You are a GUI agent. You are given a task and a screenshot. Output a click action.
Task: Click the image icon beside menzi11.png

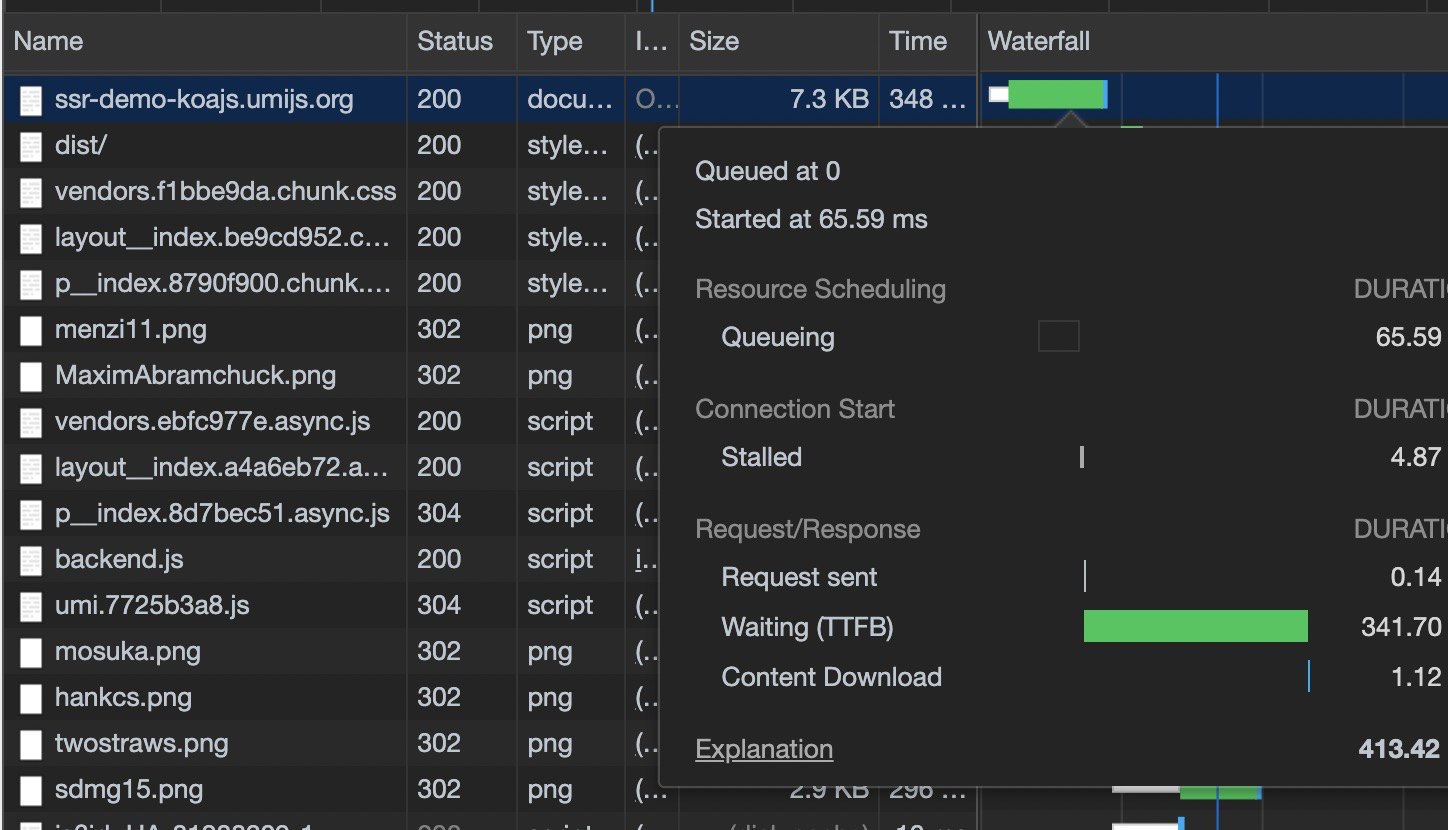click(x=29, y=329)
